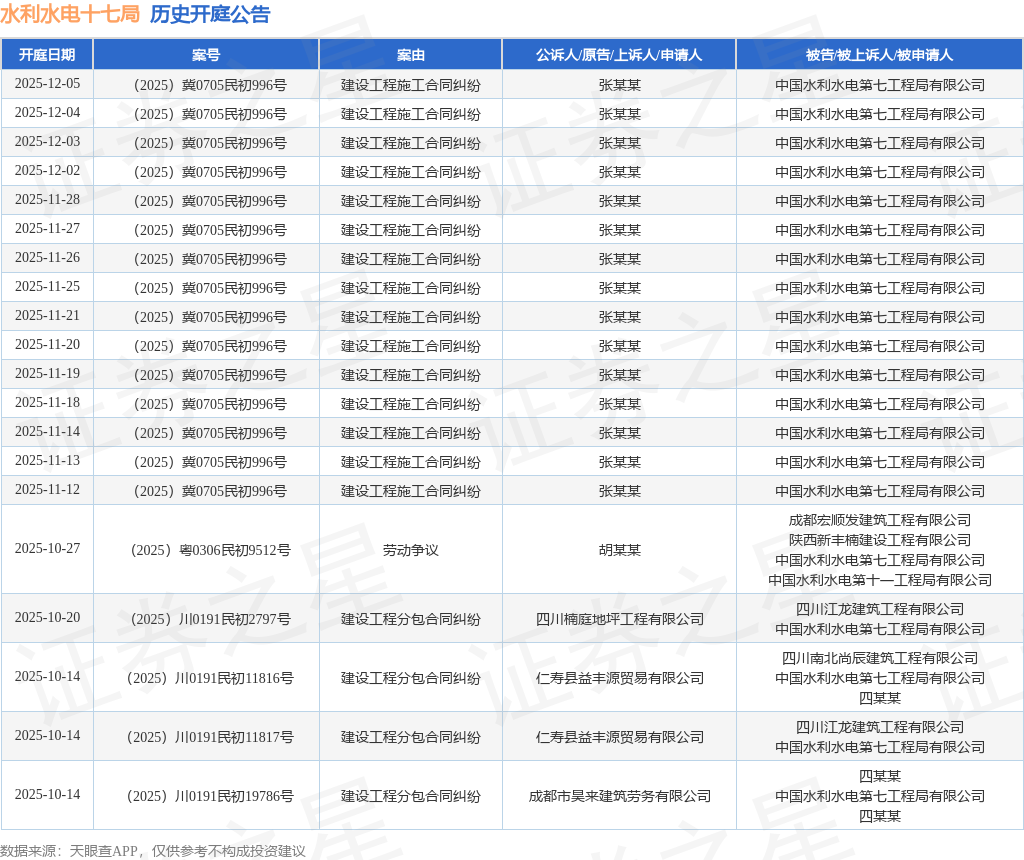Click plaintiff 四川楠庭地坪工程有限公司
Image resolution: width=1024 pixels, height=860 pixels.
pos(620,619)
